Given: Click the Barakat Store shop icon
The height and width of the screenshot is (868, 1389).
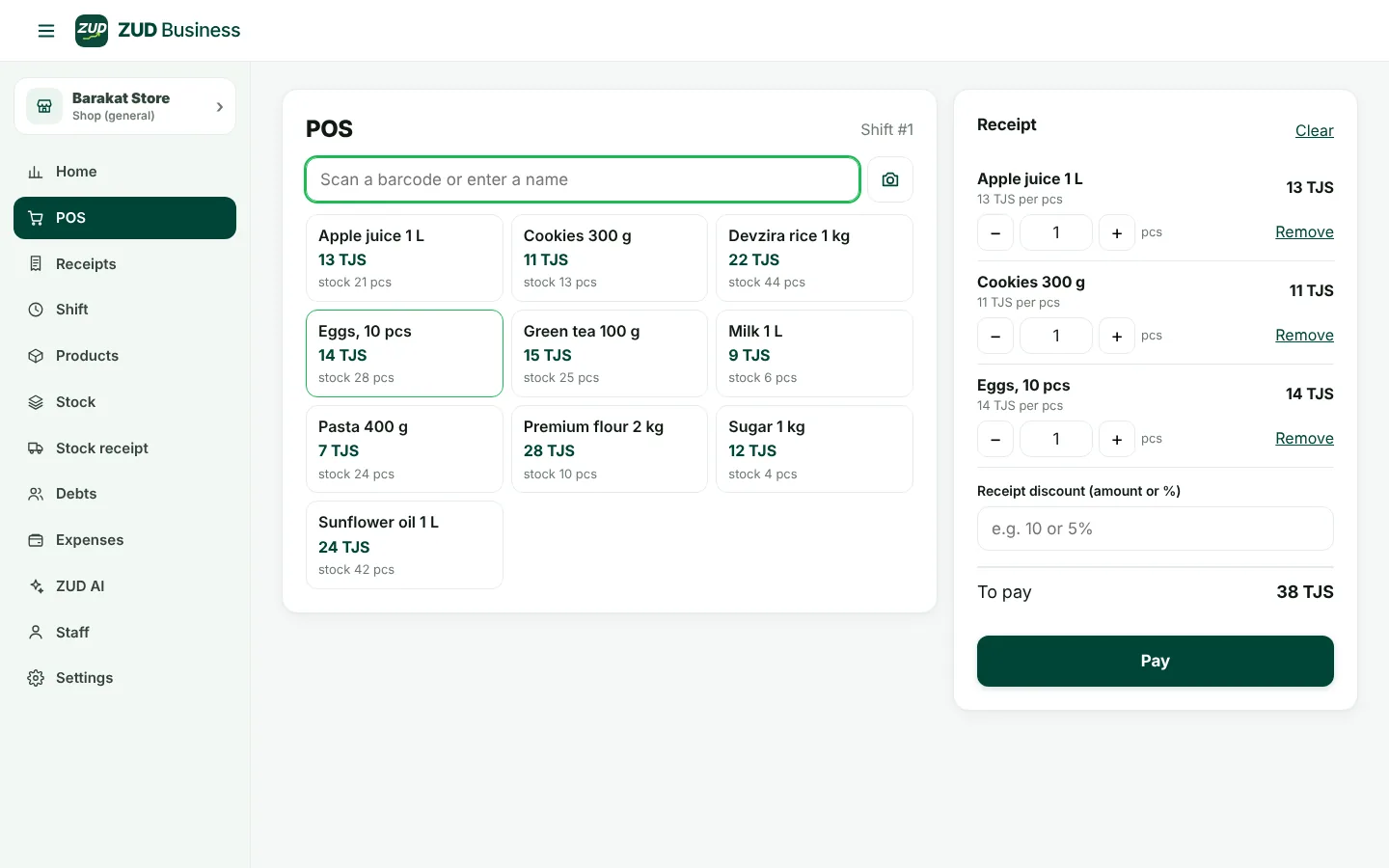Looking at the screenshot, I should pyautogui.click(x=44, y=106).
